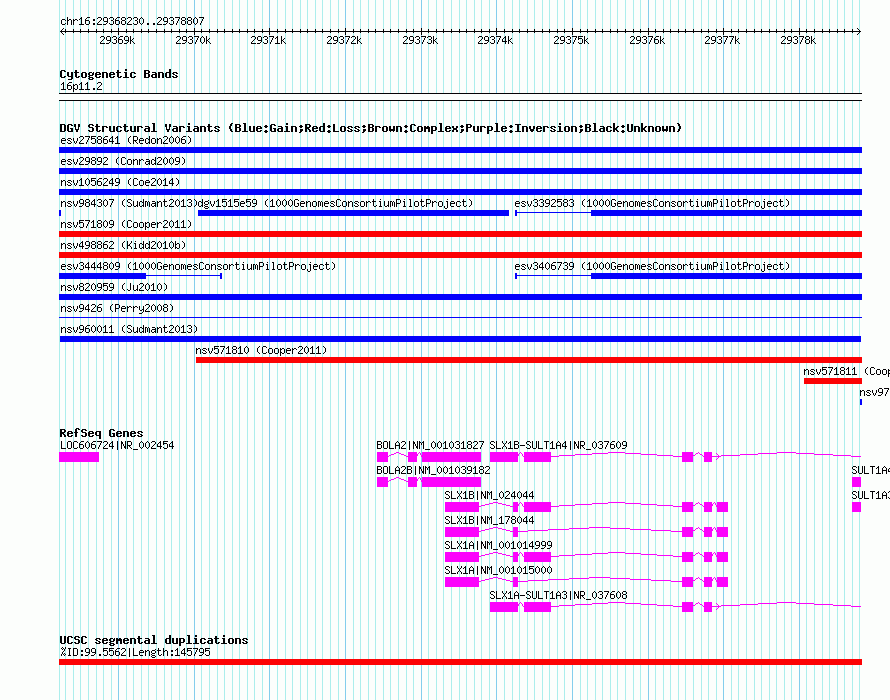Select transcript SLX1B-SULT1A4|NR_037609
Screen dimensions: 890x700
(x=559, y=445)
